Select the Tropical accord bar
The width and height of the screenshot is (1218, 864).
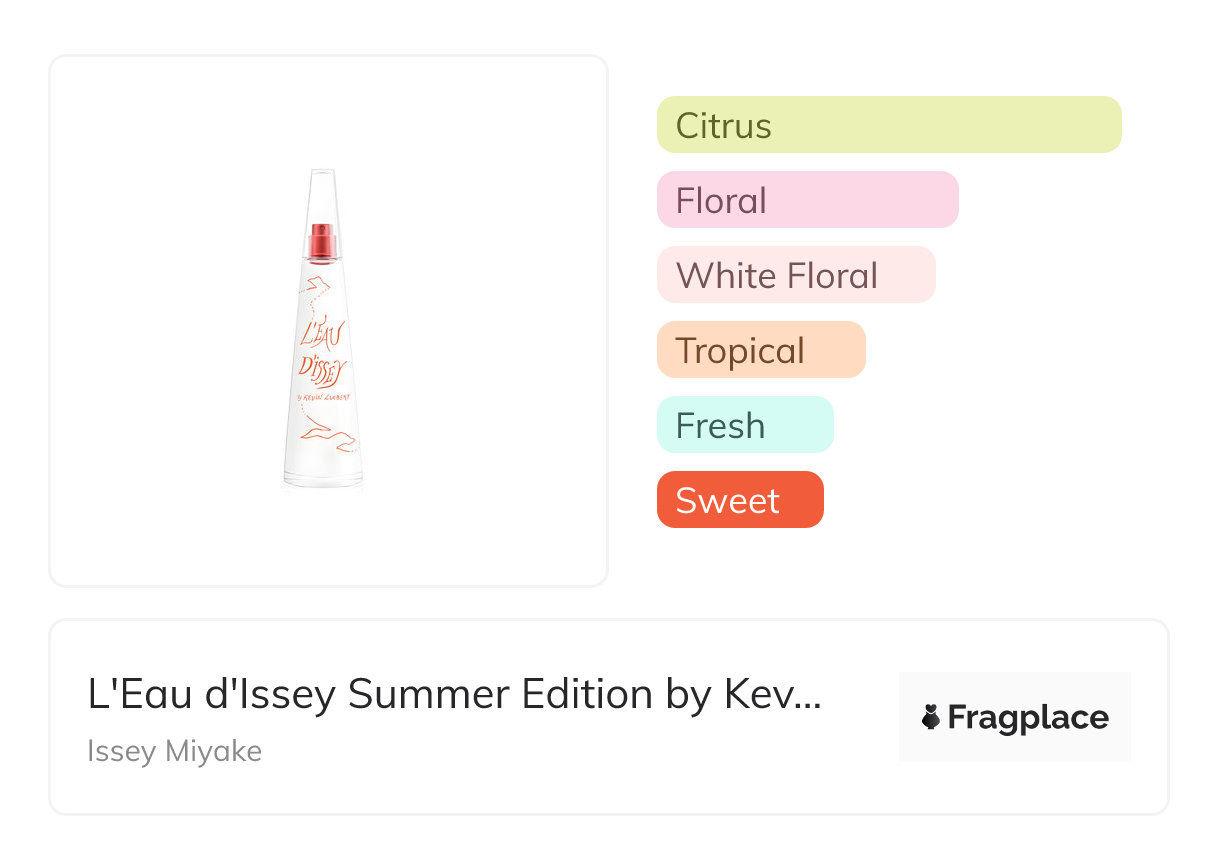[760, 350]
